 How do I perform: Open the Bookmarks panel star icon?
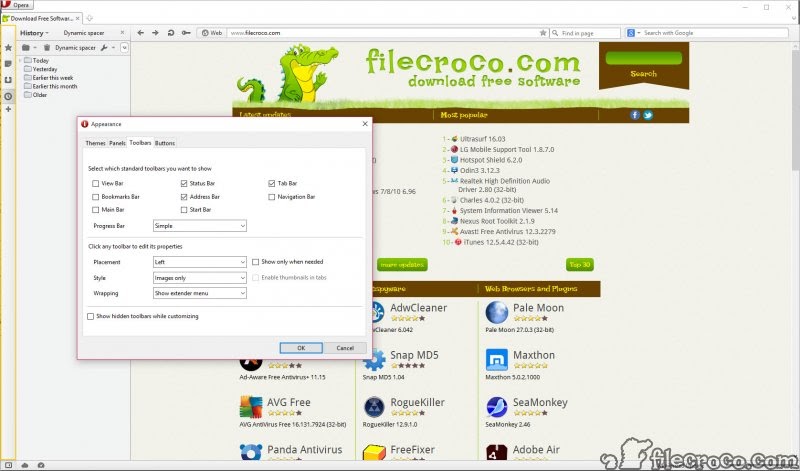tap(8, 47)
